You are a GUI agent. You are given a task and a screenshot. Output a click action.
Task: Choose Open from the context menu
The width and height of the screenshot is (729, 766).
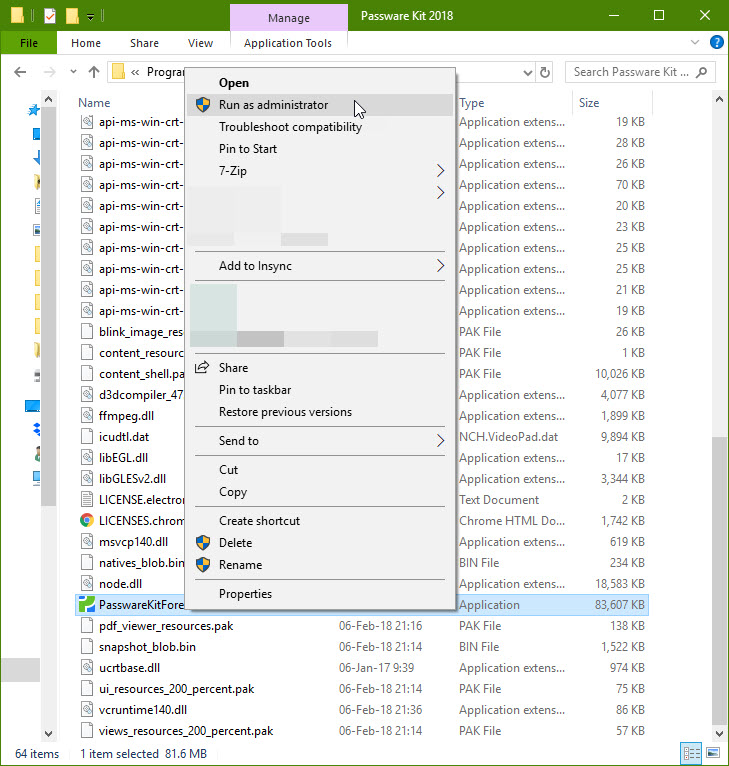320,83
